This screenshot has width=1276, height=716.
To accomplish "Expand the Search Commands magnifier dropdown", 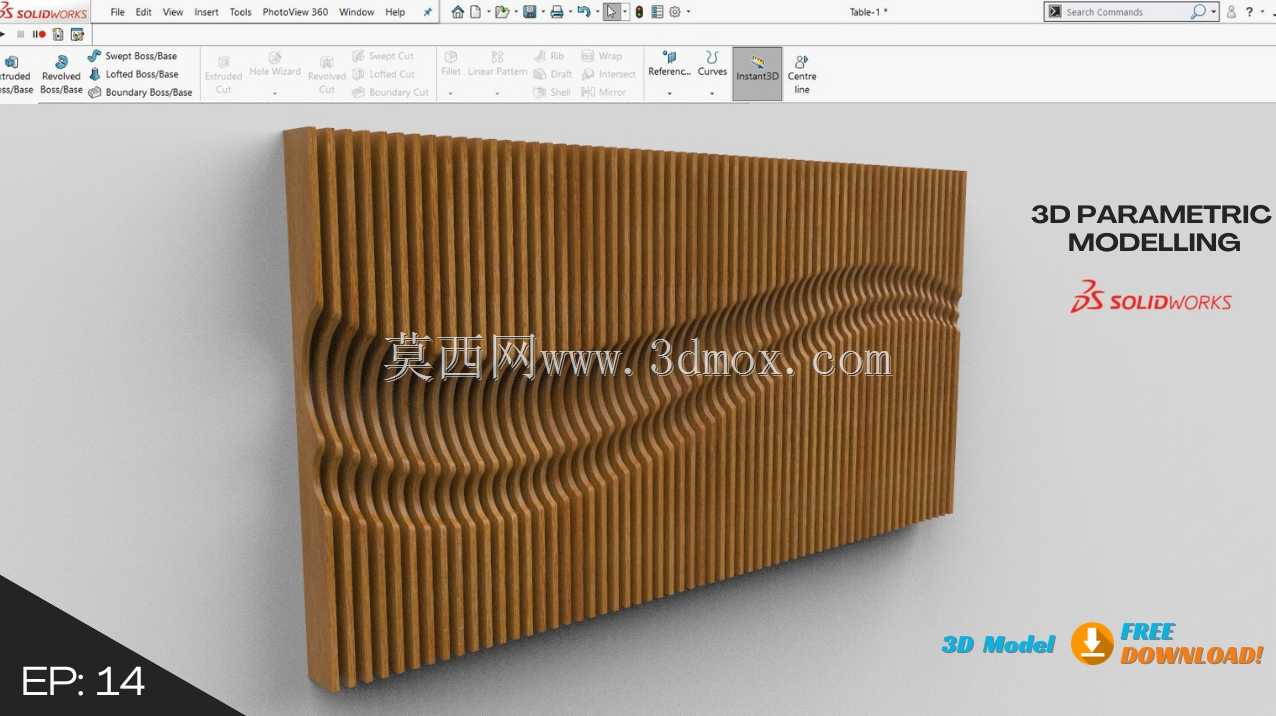I will [x=1214, y=12].
